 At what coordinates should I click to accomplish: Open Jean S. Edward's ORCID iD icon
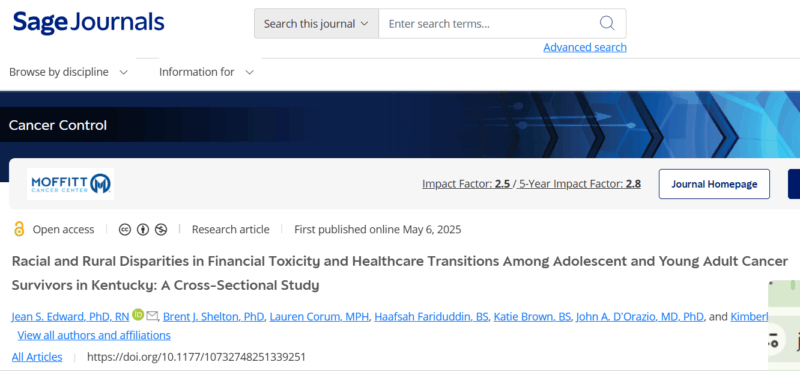pos(138,315)
